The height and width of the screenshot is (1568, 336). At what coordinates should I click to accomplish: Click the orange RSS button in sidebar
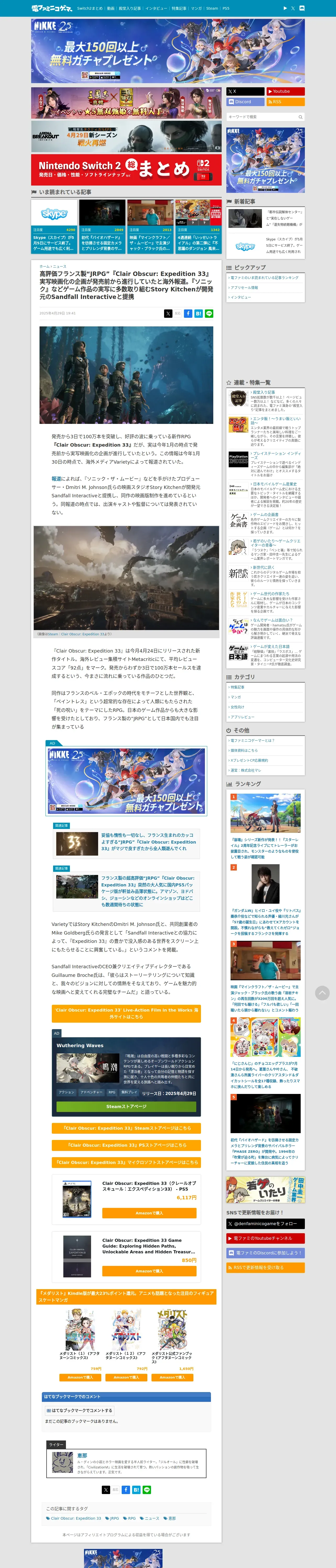(285, 102)
